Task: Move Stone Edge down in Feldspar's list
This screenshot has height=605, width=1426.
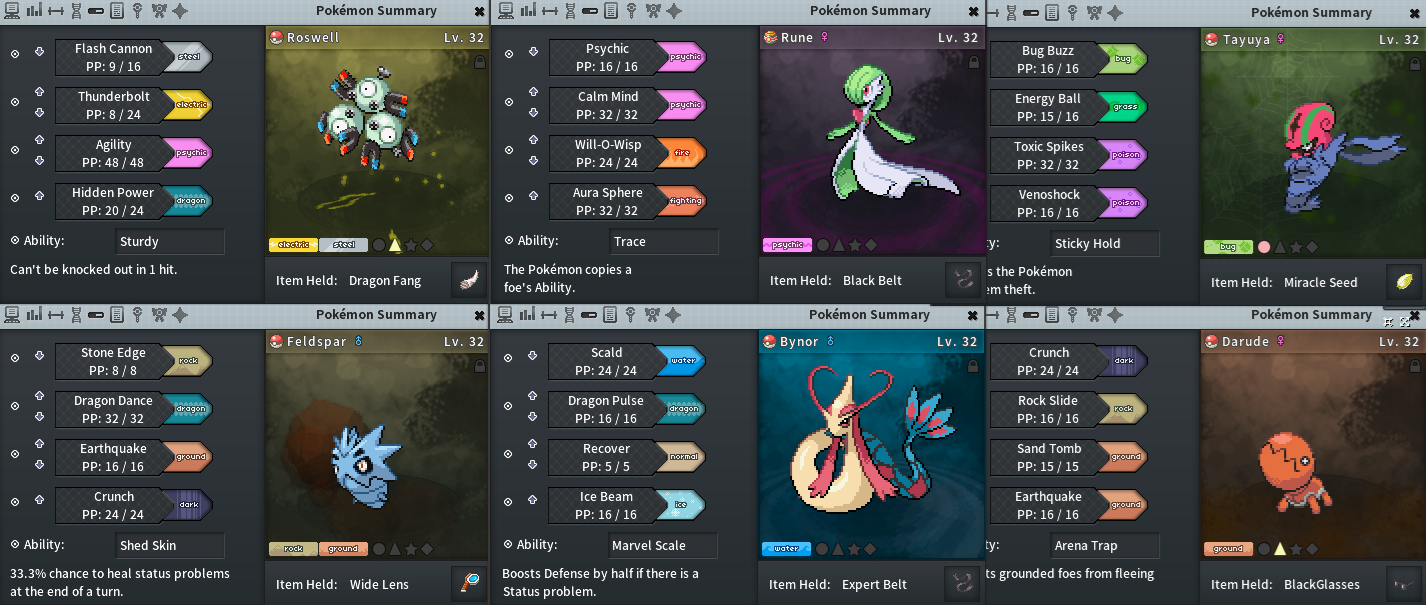Action: coord(39,356)
